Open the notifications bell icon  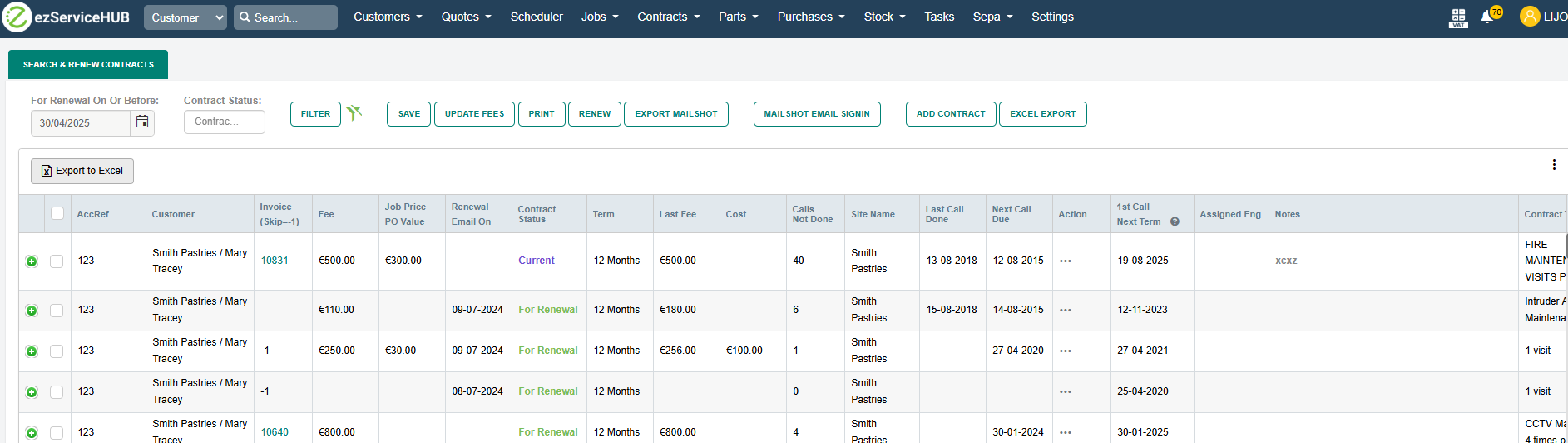tap(1486, 17)
